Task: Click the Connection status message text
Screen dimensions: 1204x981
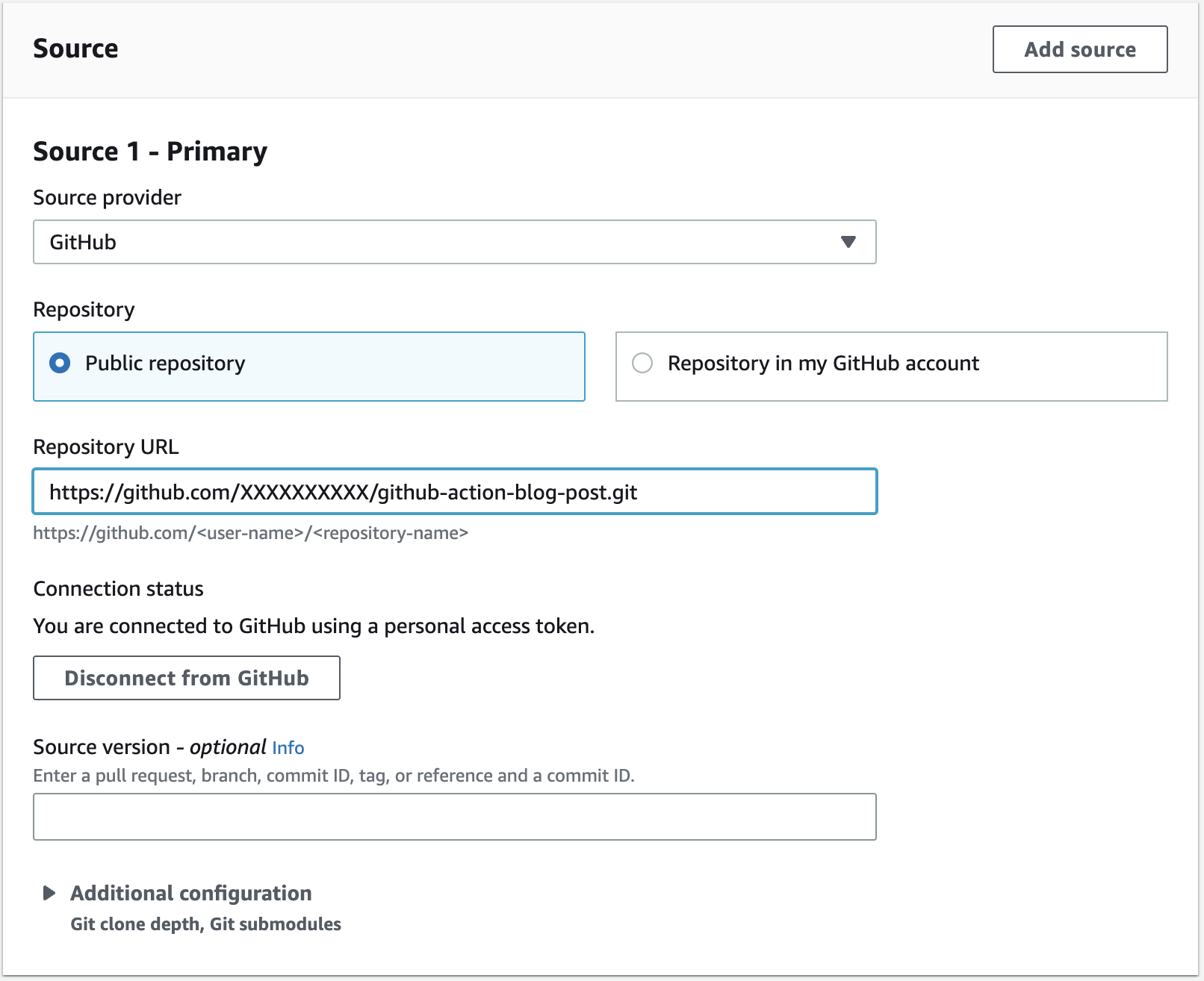Action: (x=312, y=626)
